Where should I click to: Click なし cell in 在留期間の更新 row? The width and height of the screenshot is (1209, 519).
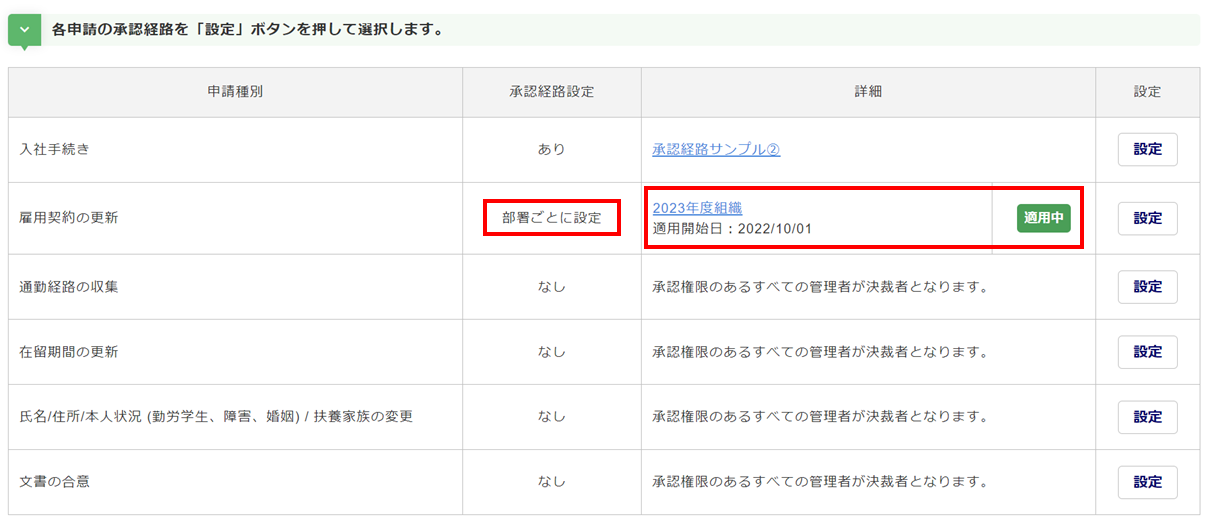point(552,352)
